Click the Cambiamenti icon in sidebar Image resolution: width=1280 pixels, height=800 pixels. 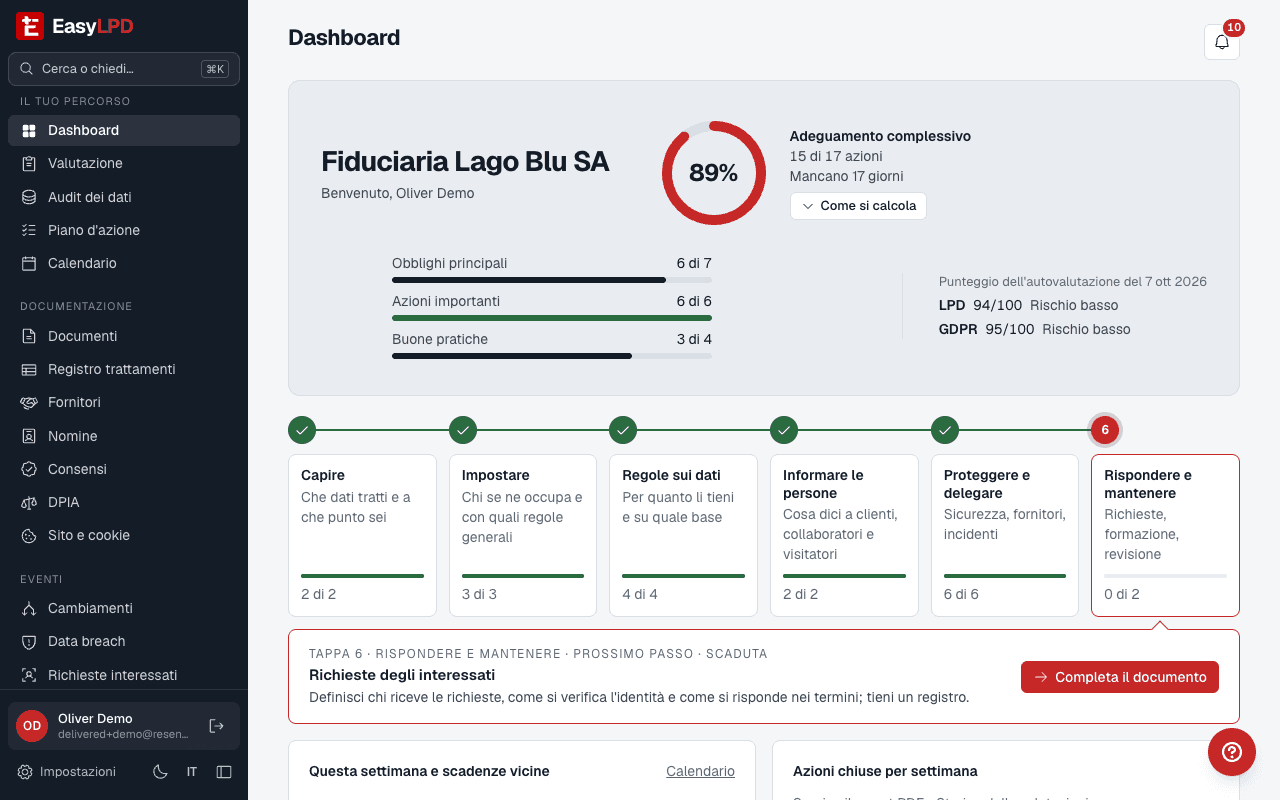click(29, 608)
